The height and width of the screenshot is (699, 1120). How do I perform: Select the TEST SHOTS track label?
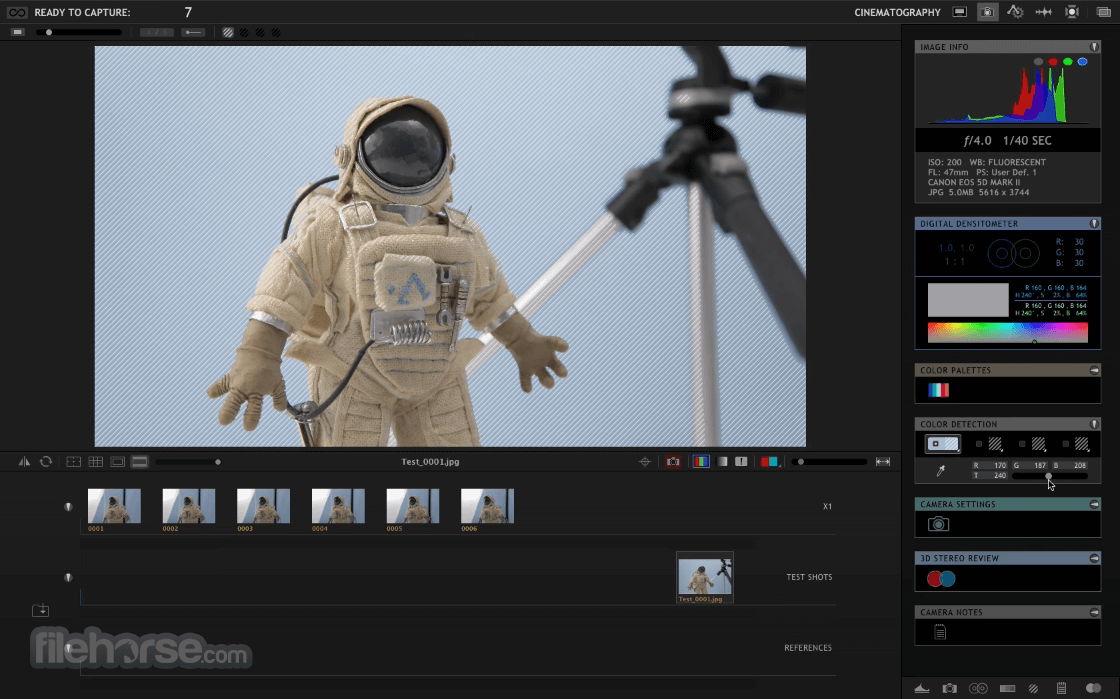809,577
